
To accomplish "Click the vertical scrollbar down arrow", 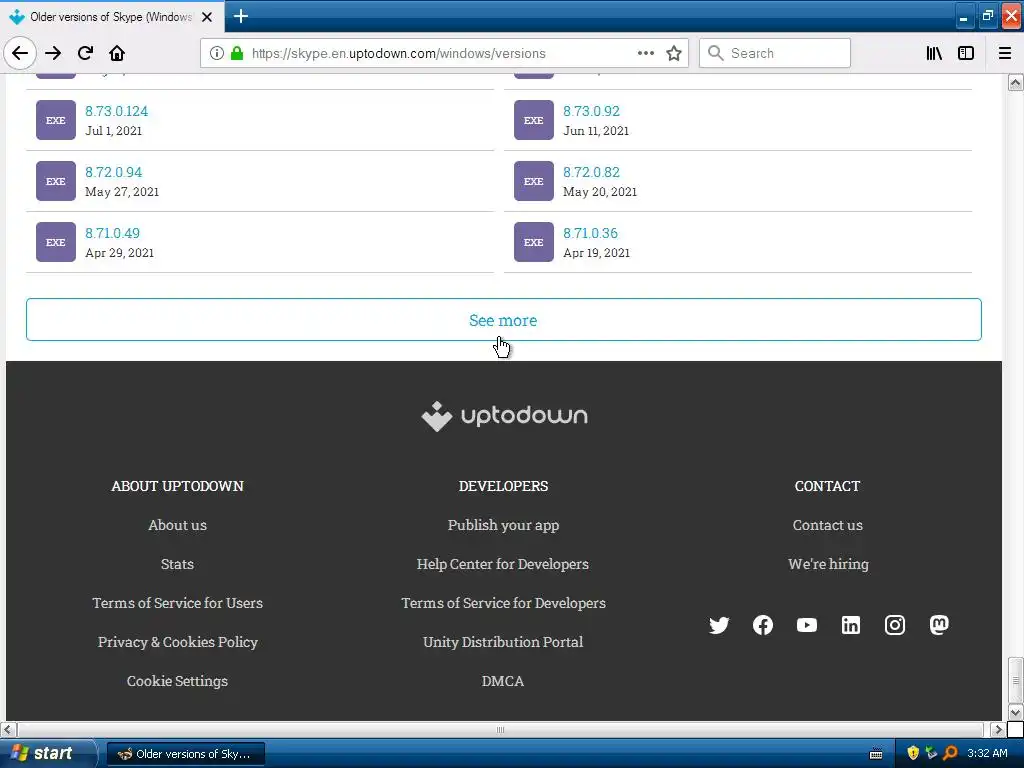I will pos(1015,712).
